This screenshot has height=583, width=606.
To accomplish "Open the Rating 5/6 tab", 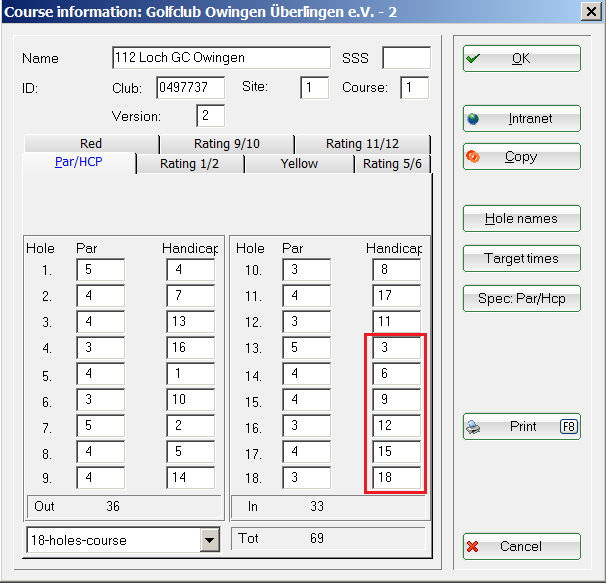I will (392, 164).
